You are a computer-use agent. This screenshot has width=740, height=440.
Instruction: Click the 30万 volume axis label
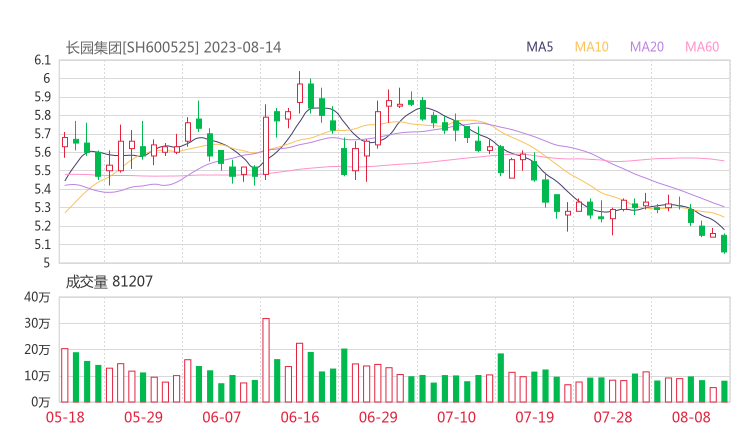(x=37, y=323)
